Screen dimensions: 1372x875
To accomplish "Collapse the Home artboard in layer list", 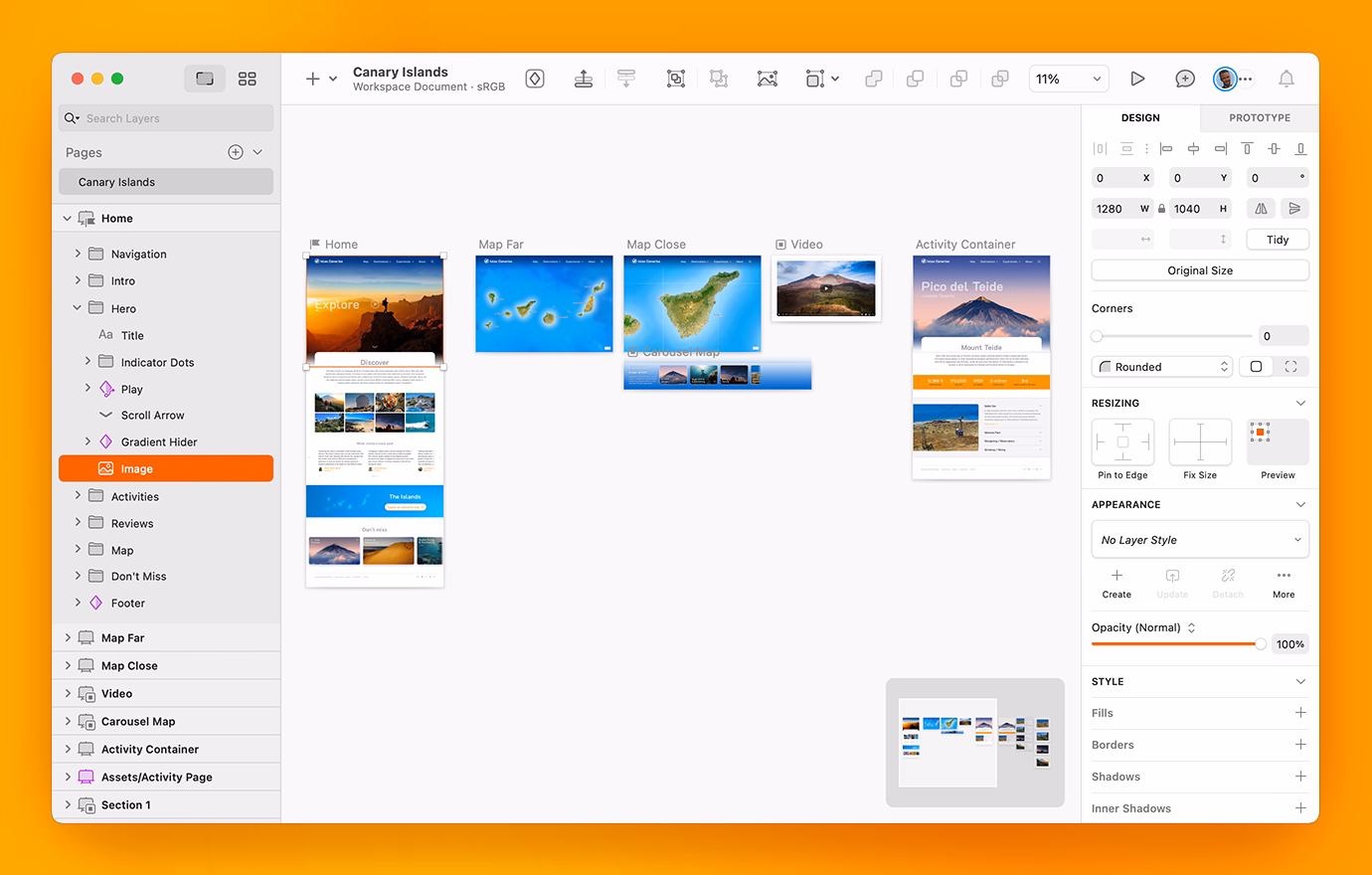I will 68,219.
